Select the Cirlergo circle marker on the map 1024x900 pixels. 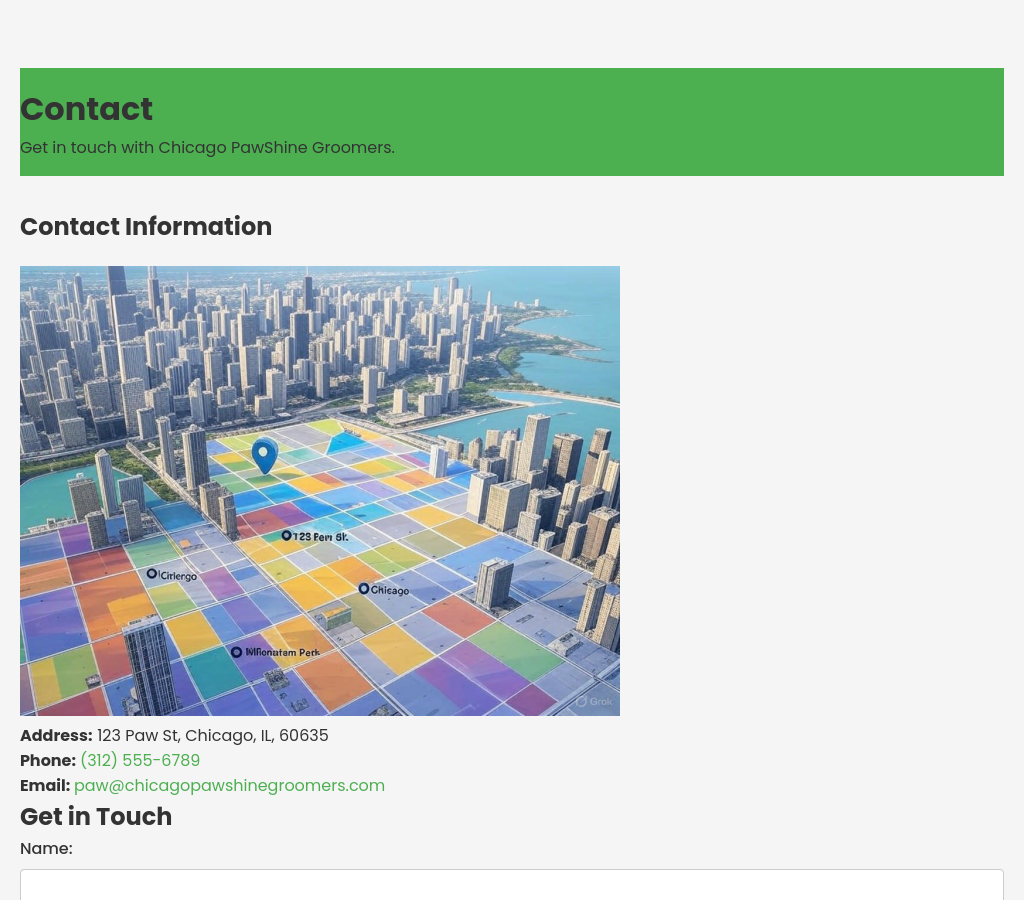tap(152, 574)
